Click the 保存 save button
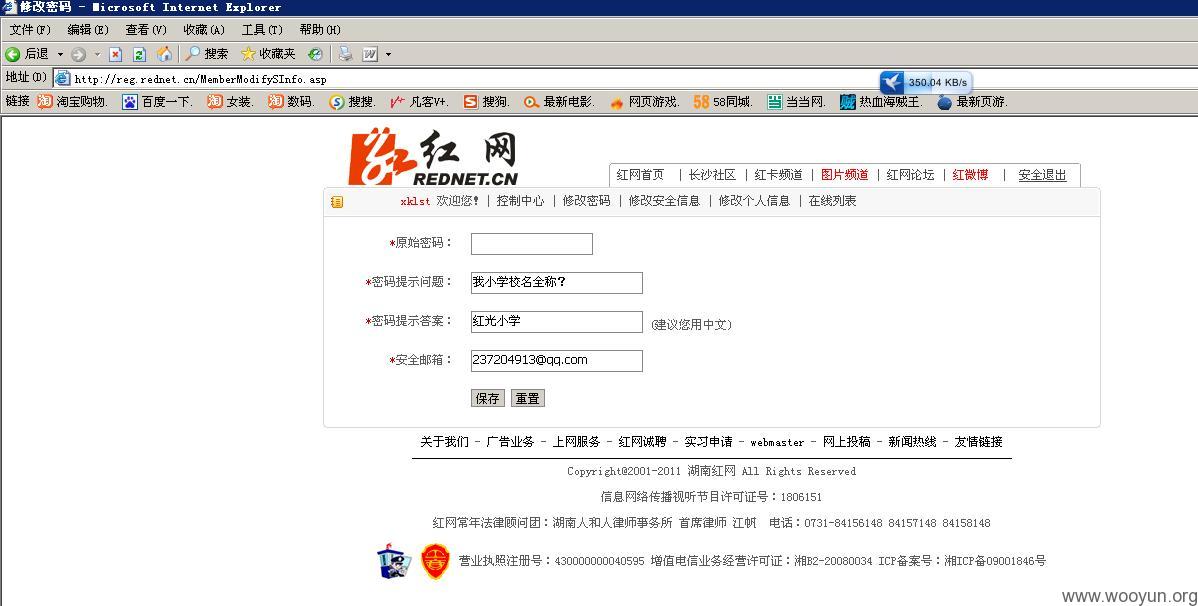1198x606 pixels. [x=487, y=398]
